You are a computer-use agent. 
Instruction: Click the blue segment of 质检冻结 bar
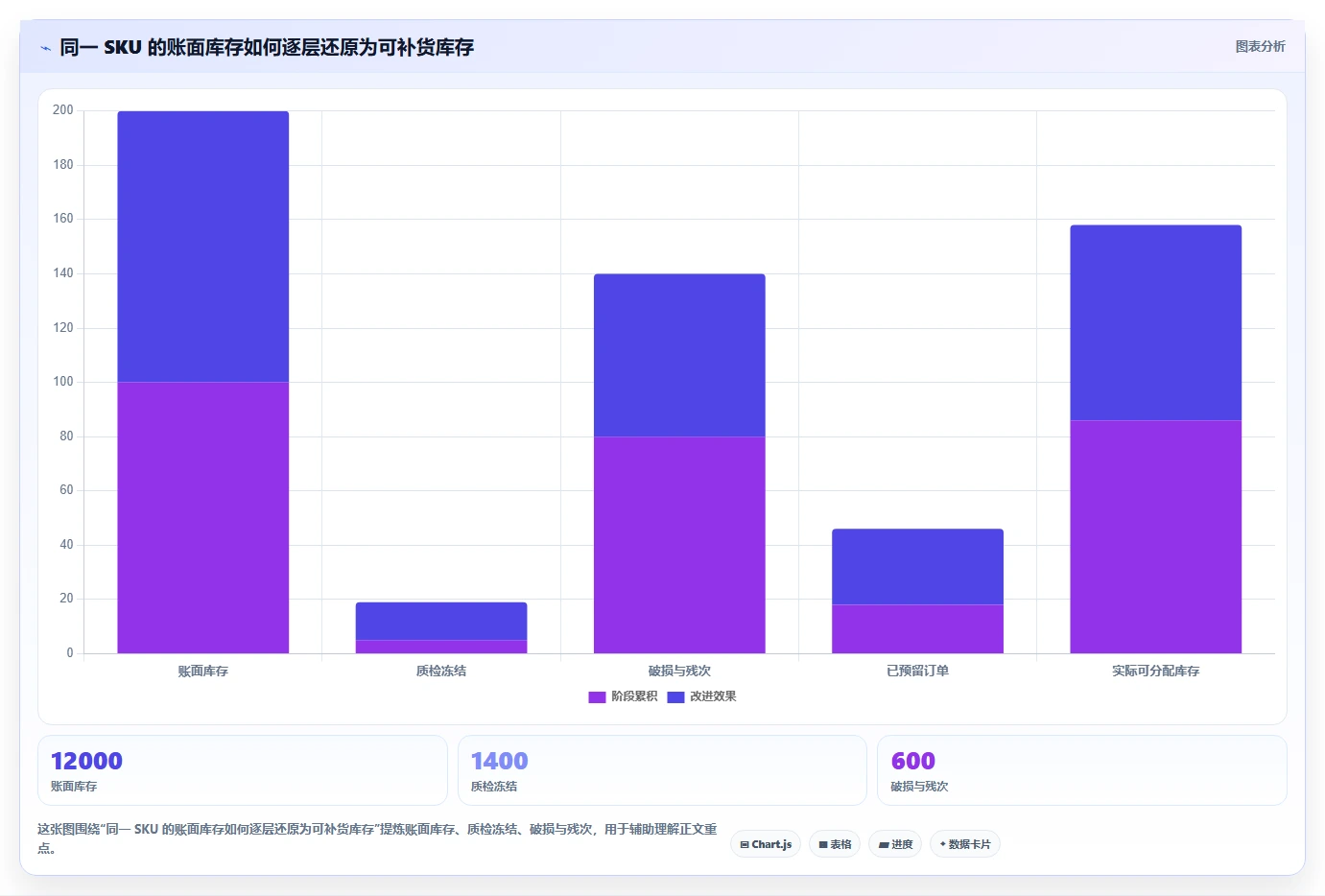coord(441,621)
